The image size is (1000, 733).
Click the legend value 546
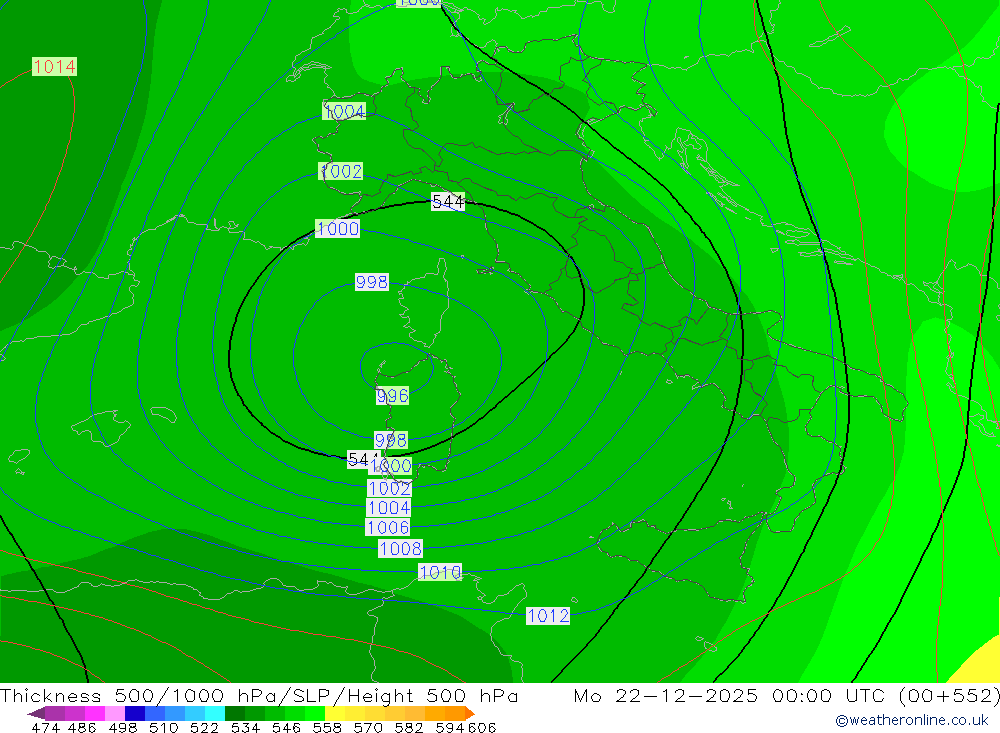click(x=286, y=727)
